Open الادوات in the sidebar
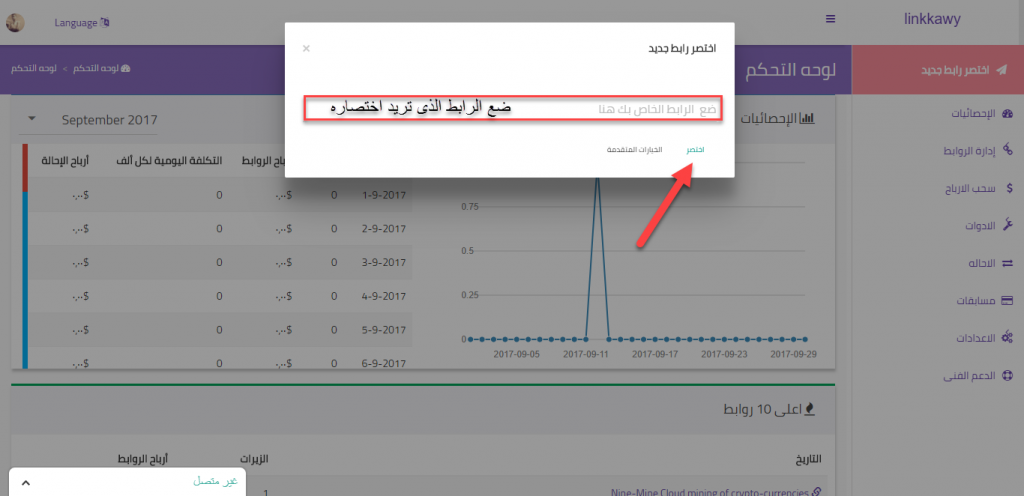The height and width of the screenshot is (496, 1024). pyautogui.click(x=980, y=226)
